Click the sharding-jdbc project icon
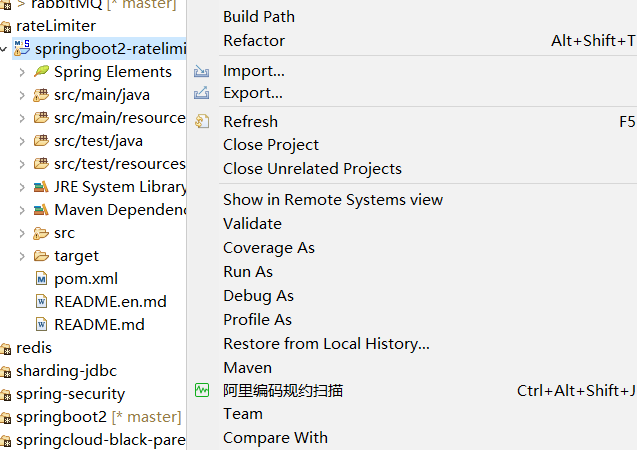This screenshot has width=637, height=450. (x=6, y=372)
